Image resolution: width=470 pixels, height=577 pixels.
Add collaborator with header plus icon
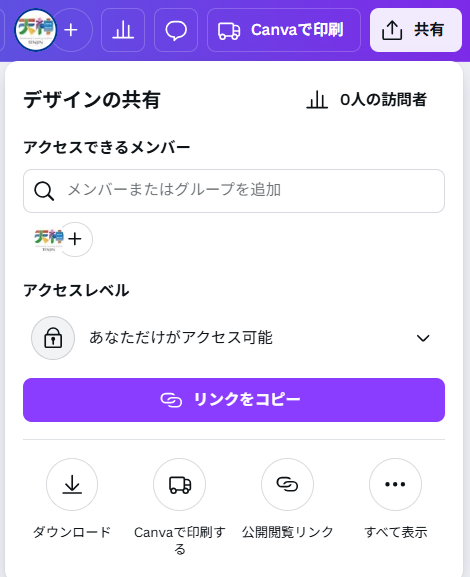click(x=71, y=30)
